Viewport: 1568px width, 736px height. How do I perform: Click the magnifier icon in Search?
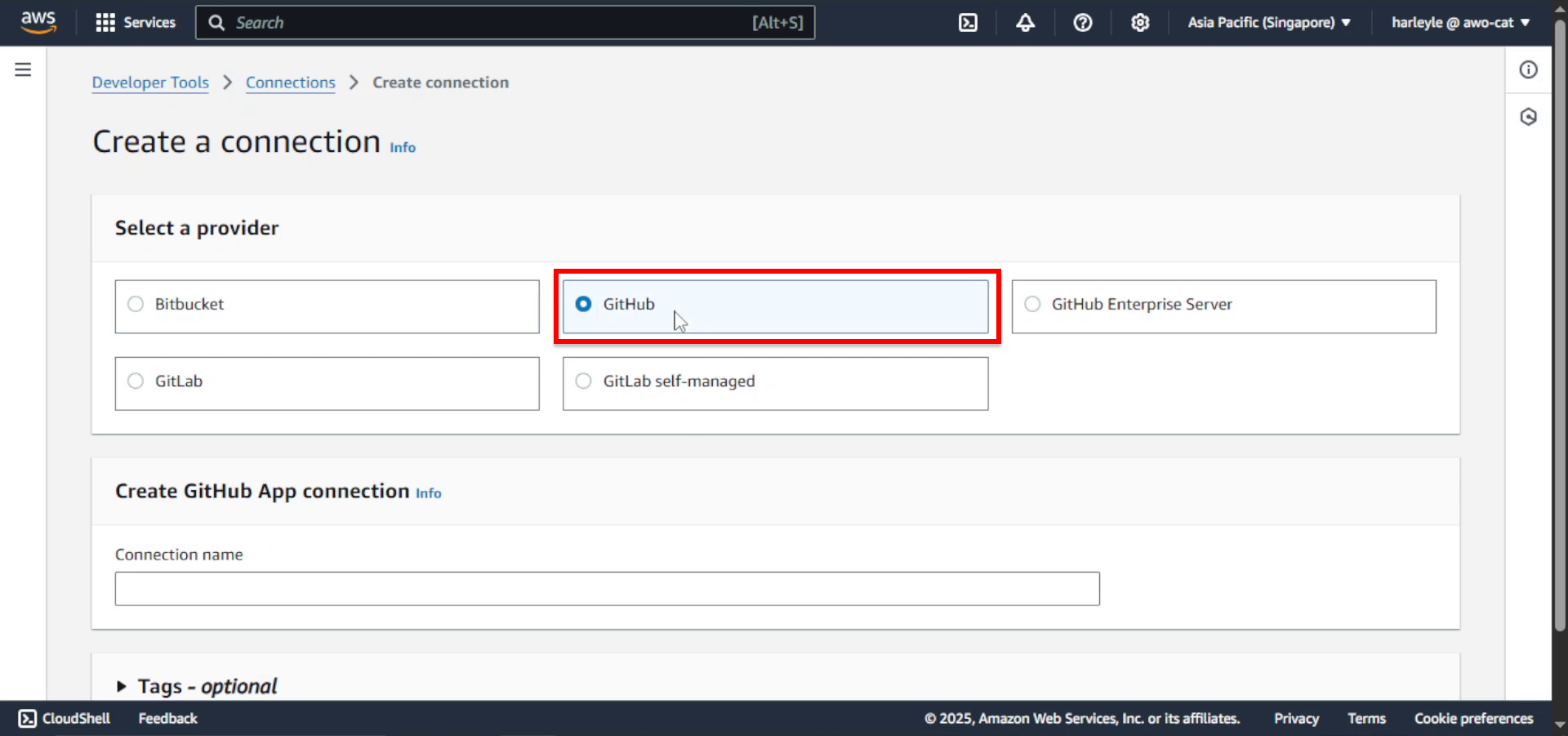click(x=216, y=23)
